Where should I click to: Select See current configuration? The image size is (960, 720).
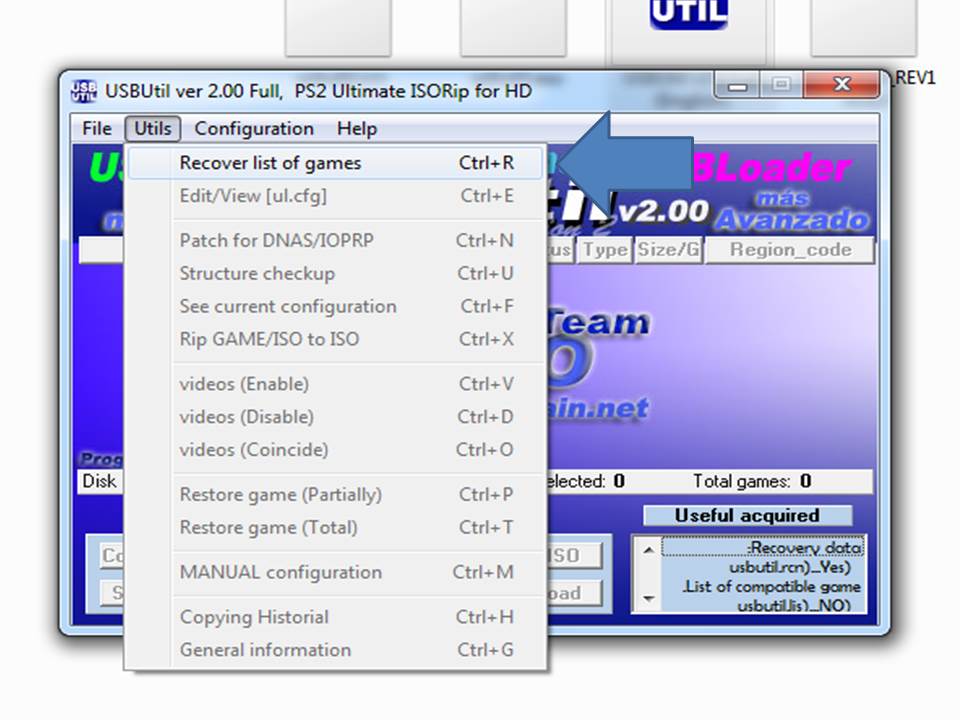coord(335,306)
